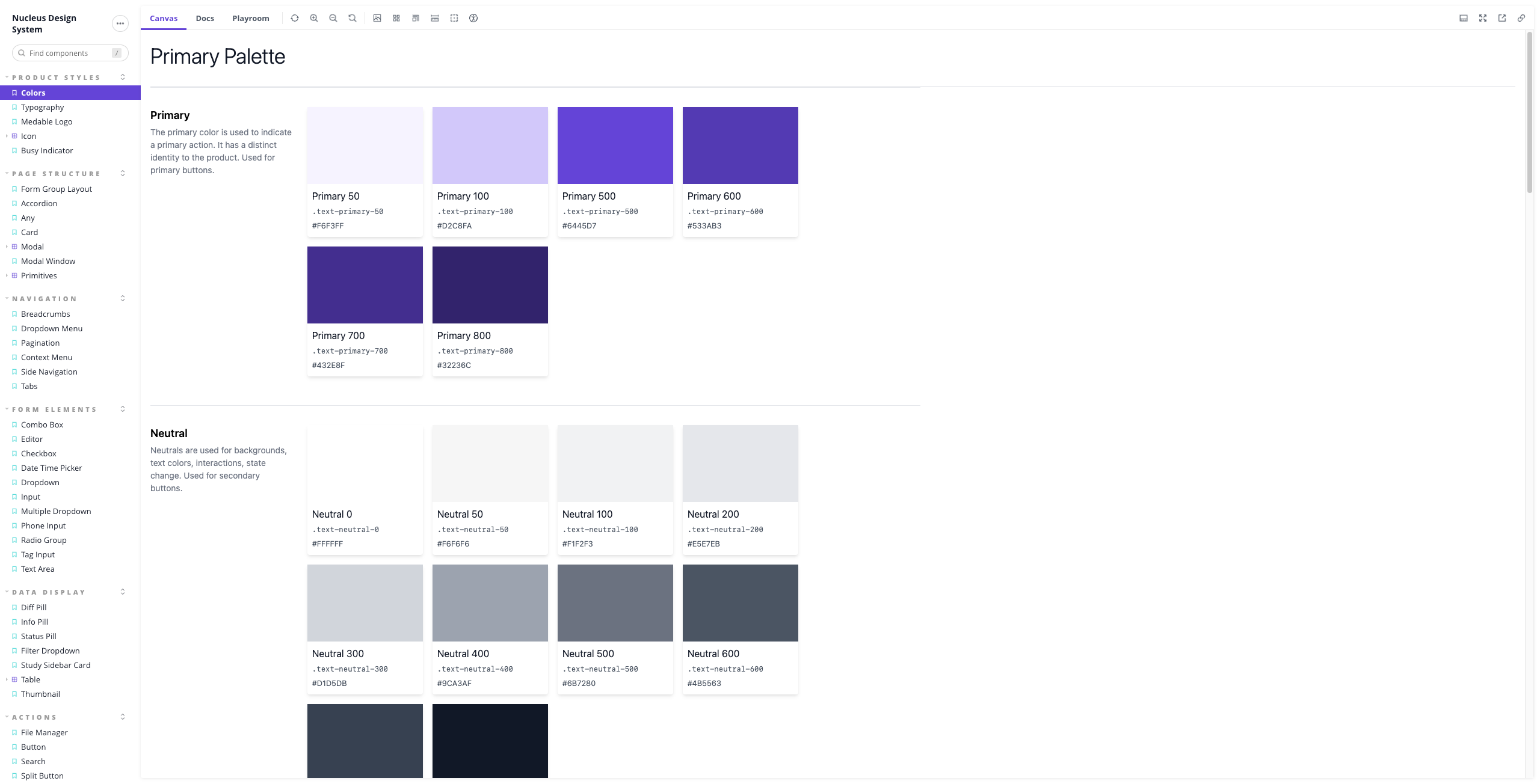Click the Primary 500 color swatch
The width and height of the screenshot is (1540, 784).
(615, 145)
